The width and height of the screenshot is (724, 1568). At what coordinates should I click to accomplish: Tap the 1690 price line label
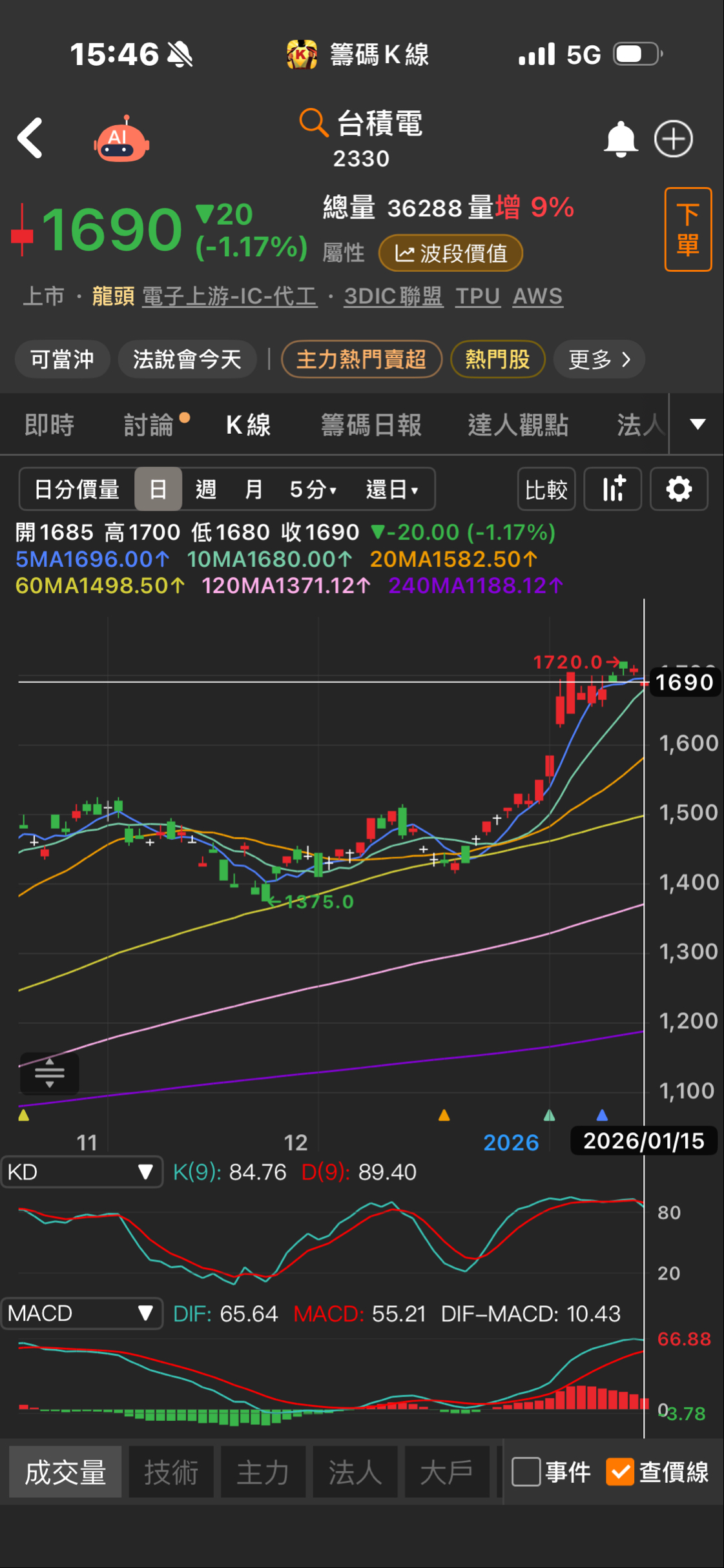tap(684, 682)
